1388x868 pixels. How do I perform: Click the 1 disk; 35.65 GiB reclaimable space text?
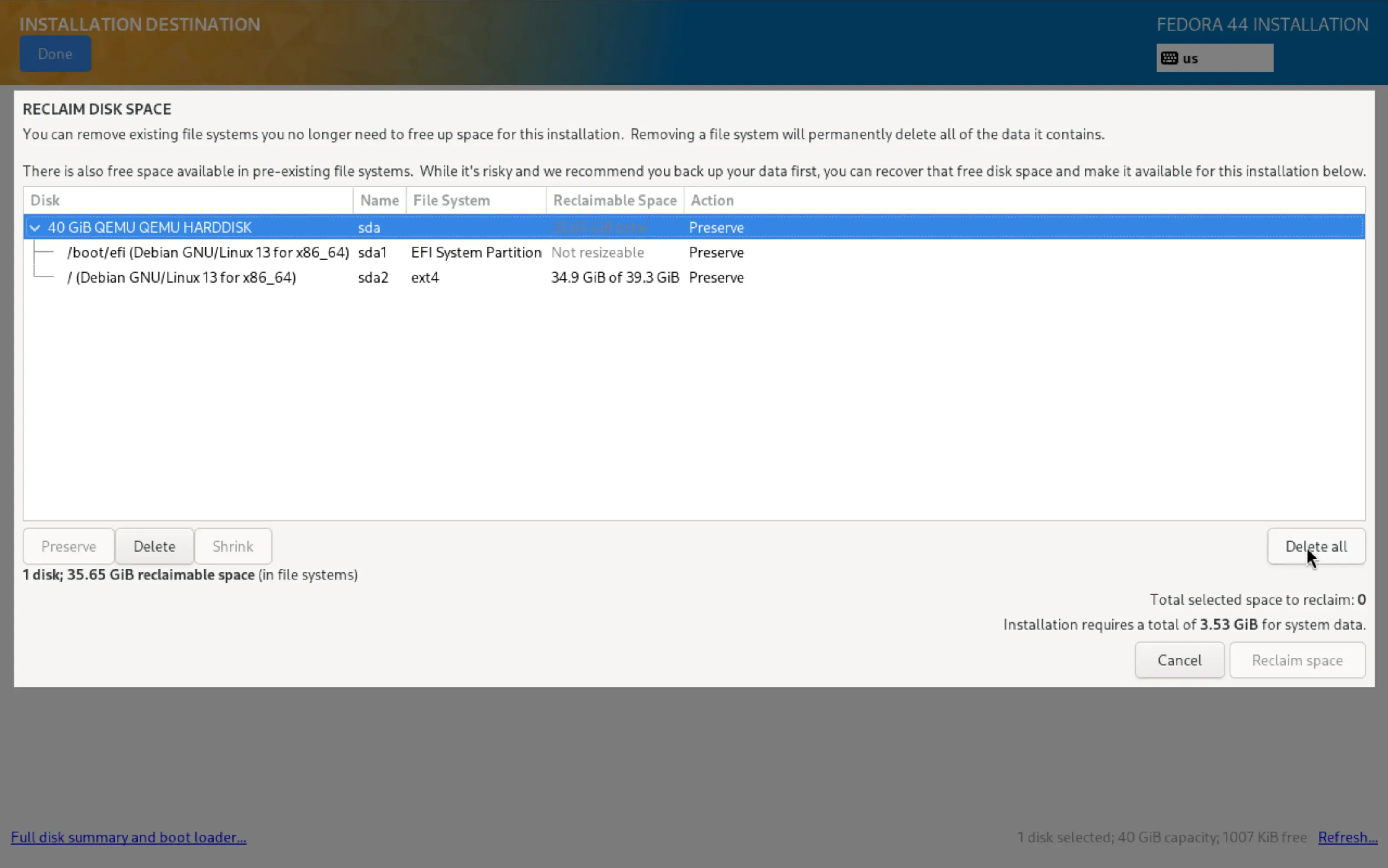(190, 575)
